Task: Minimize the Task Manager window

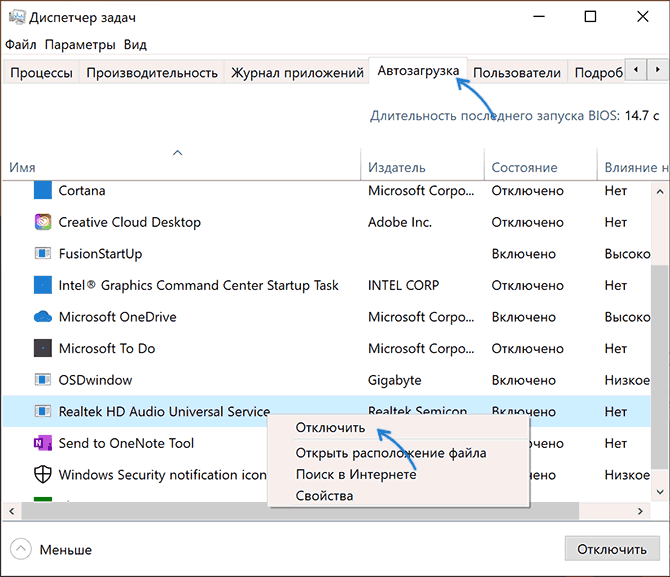Action: (539, 17)
